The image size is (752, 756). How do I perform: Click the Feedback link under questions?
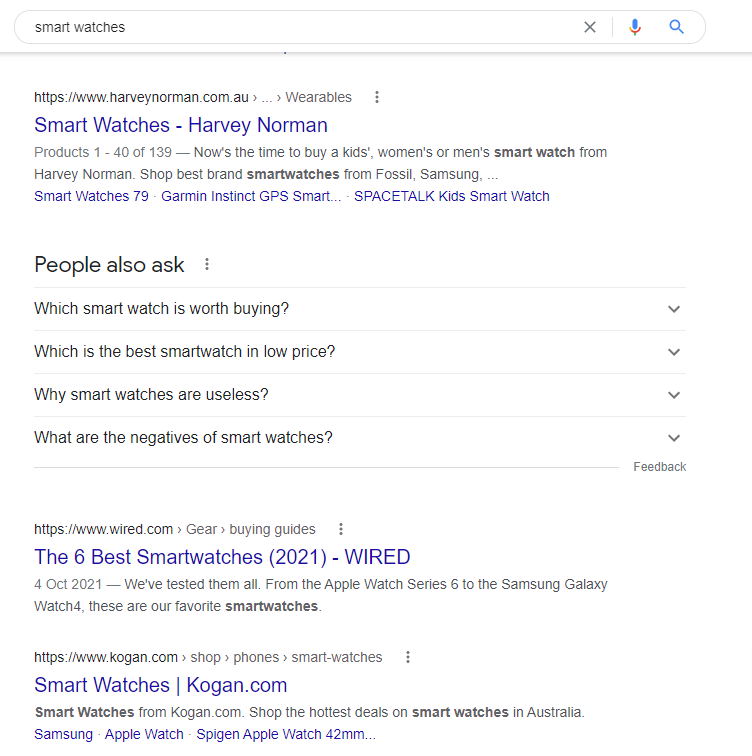click(659, 467)
